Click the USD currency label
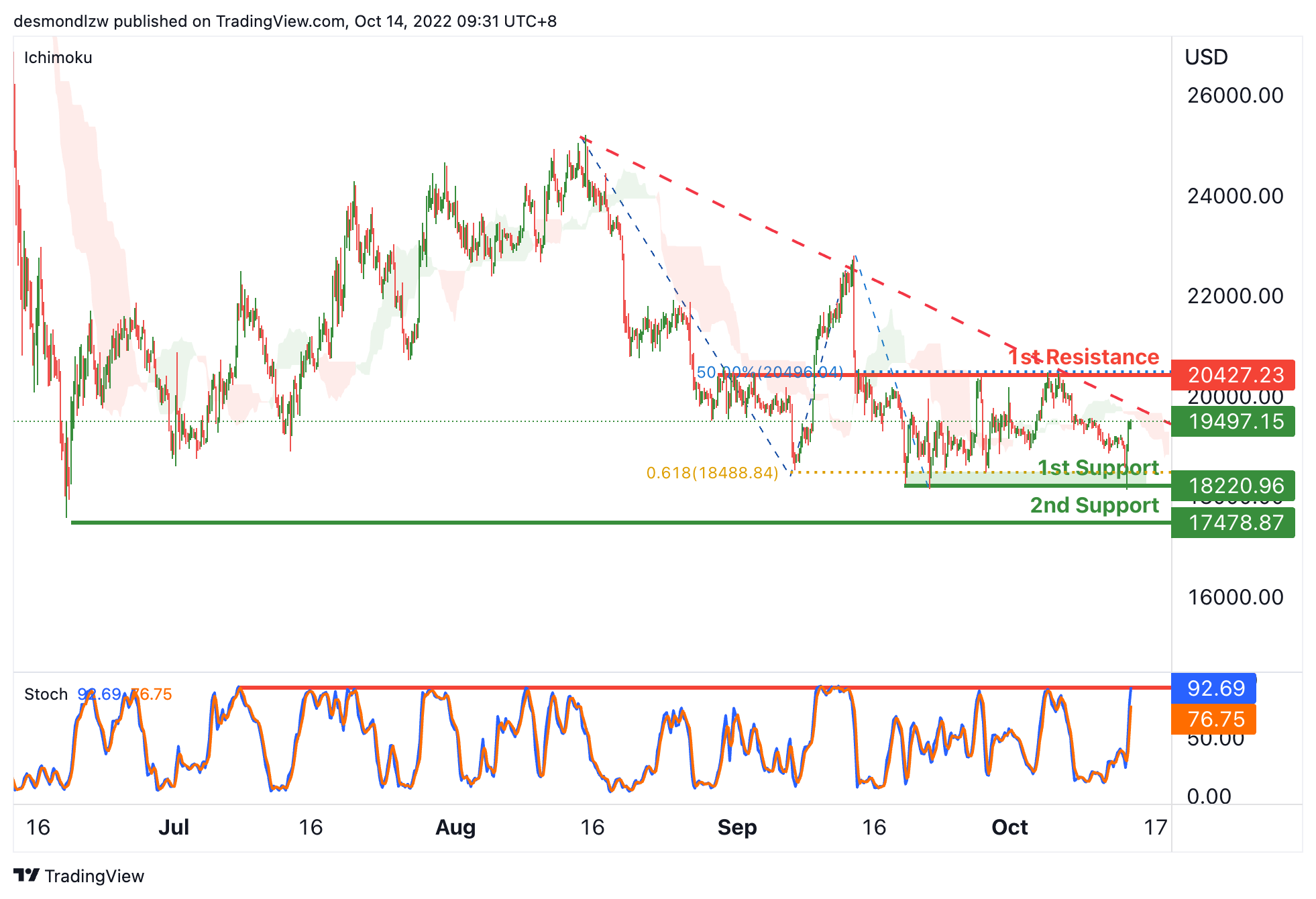Image resolution: width=1316 pixels, height=899 pixels. click(x=1206, y=58)
